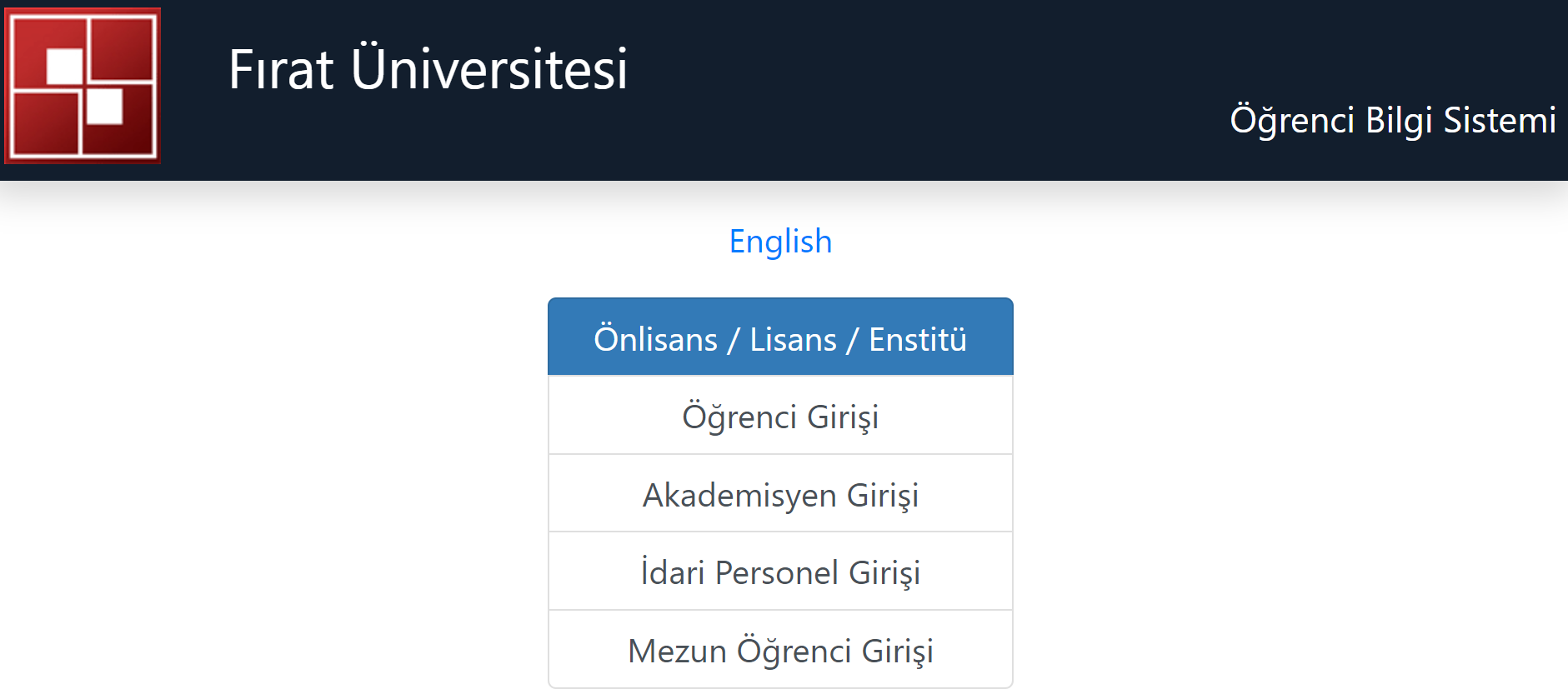The height and width of the screenshot is (689, 1568).
Task: Select the administrative staff login entry
Action: pyautogui.click(x=780, y=572)
